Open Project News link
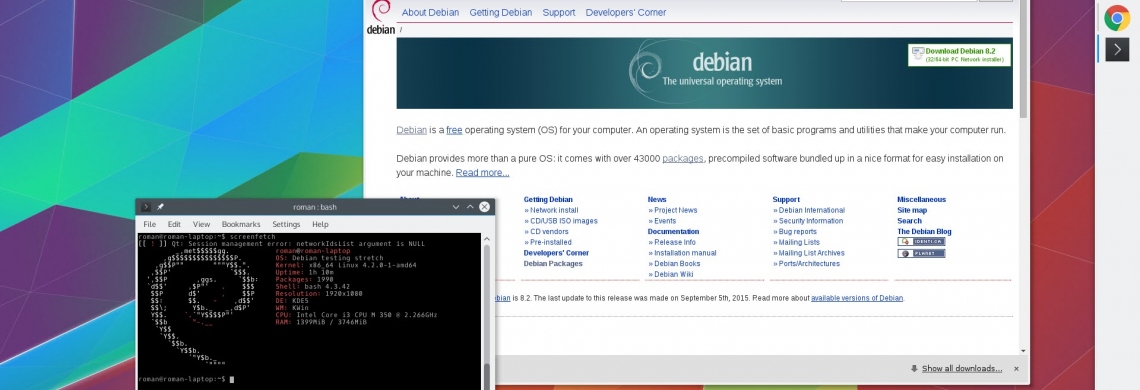Screen dimensions: 1140x390 (675, 210)
